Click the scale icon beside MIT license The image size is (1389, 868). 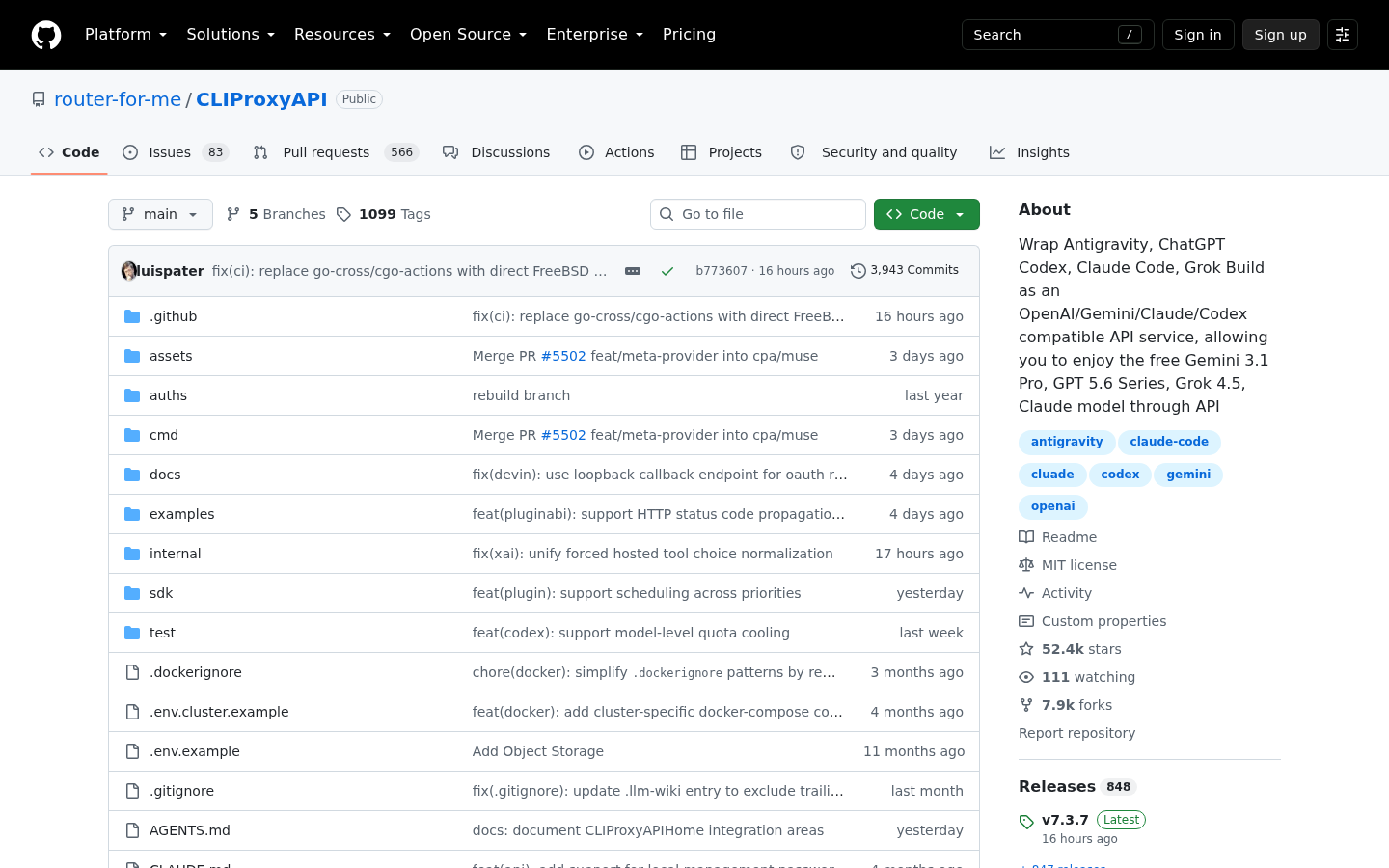pyautogui.click(x=1026, y=565)
